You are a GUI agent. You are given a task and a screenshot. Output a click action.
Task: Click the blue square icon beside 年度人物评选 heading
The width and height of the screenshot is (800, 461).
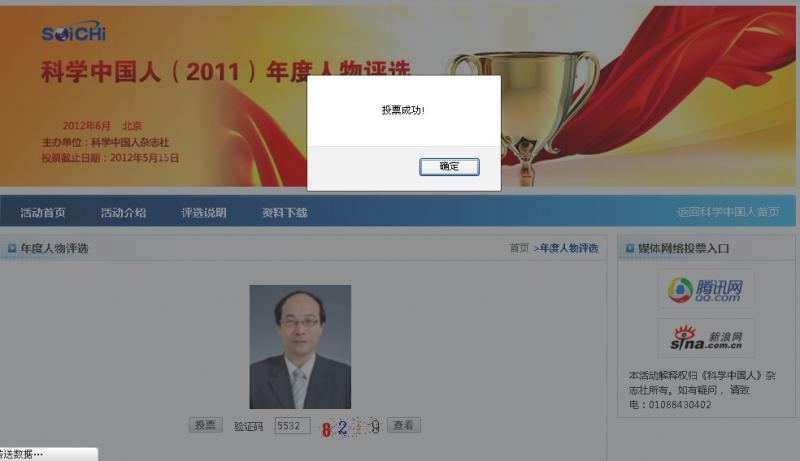point(12,248)
